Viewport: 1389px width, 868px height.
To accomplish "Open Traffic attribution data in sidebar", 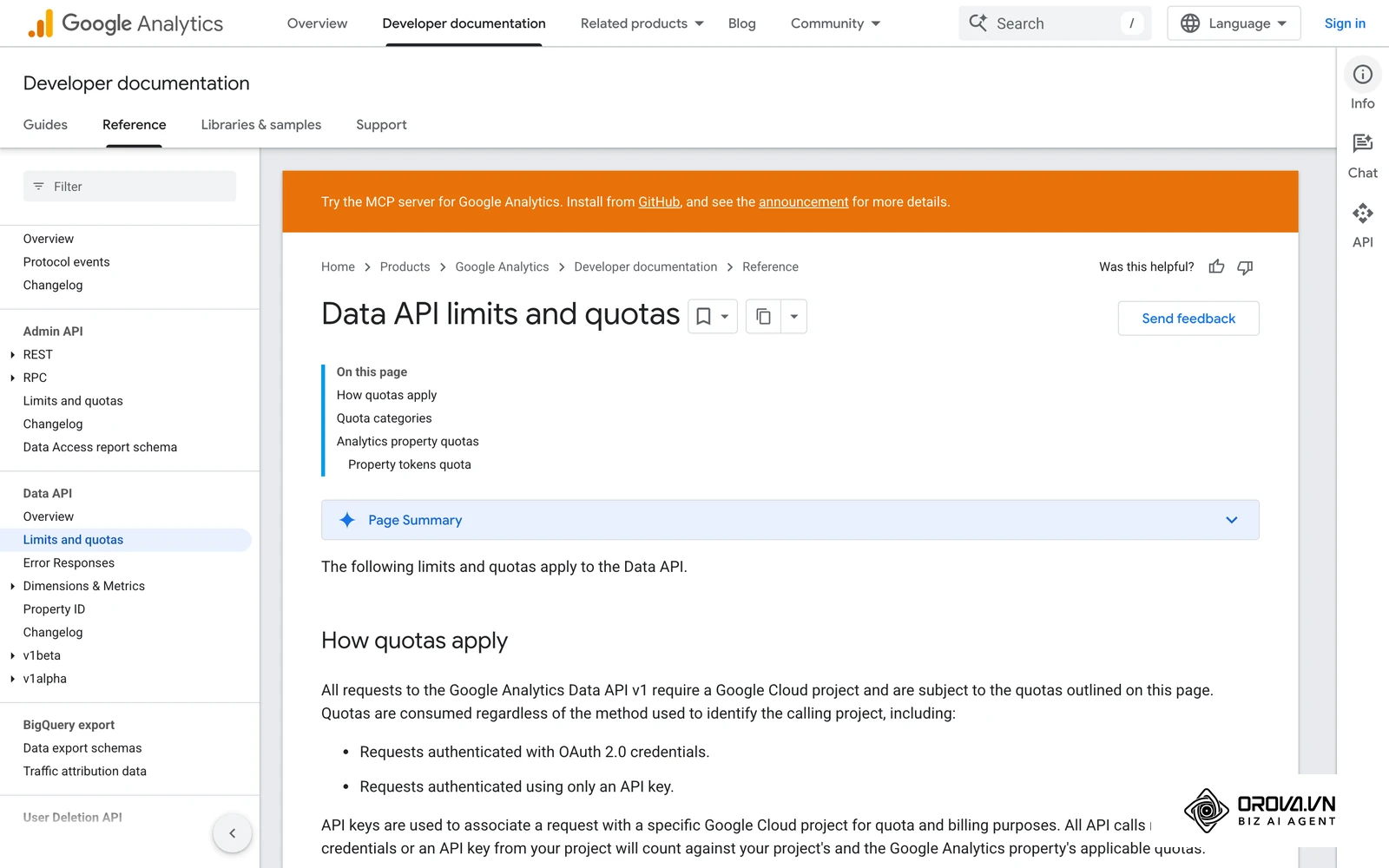I will [x=85, y=771].
